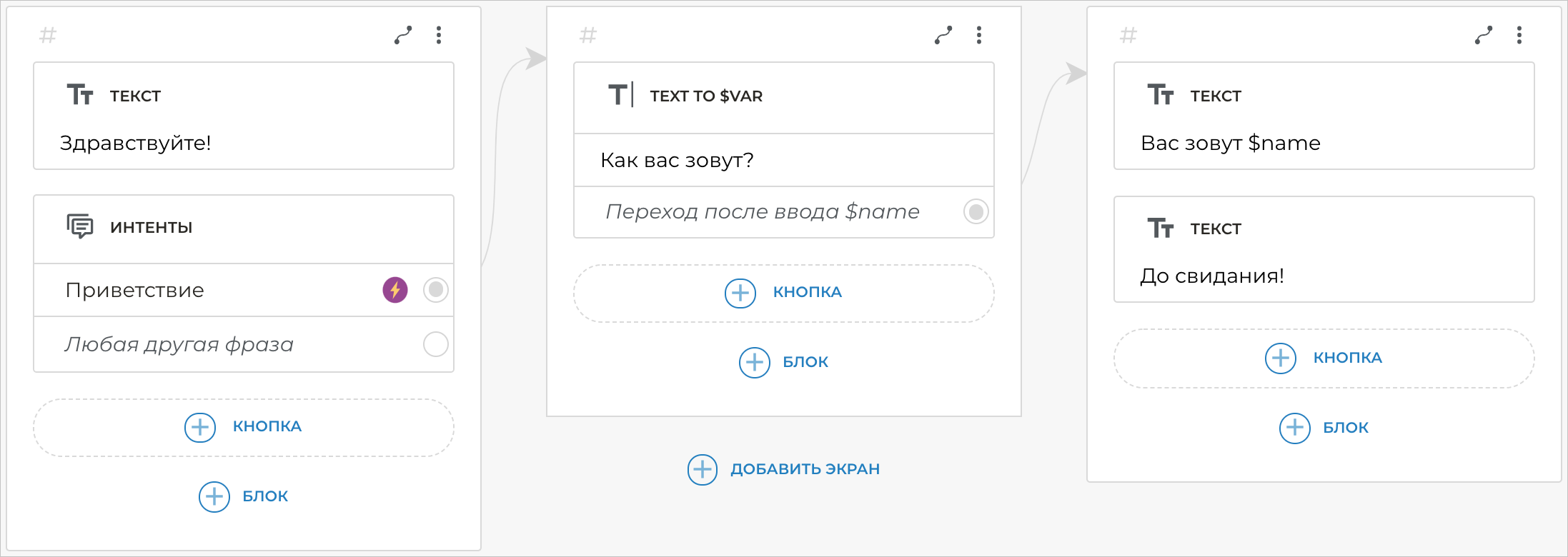Viewport: 1568px width, 557px height.
Task: Select connector circle after Переход после ввода
Action: pos(976,211)
